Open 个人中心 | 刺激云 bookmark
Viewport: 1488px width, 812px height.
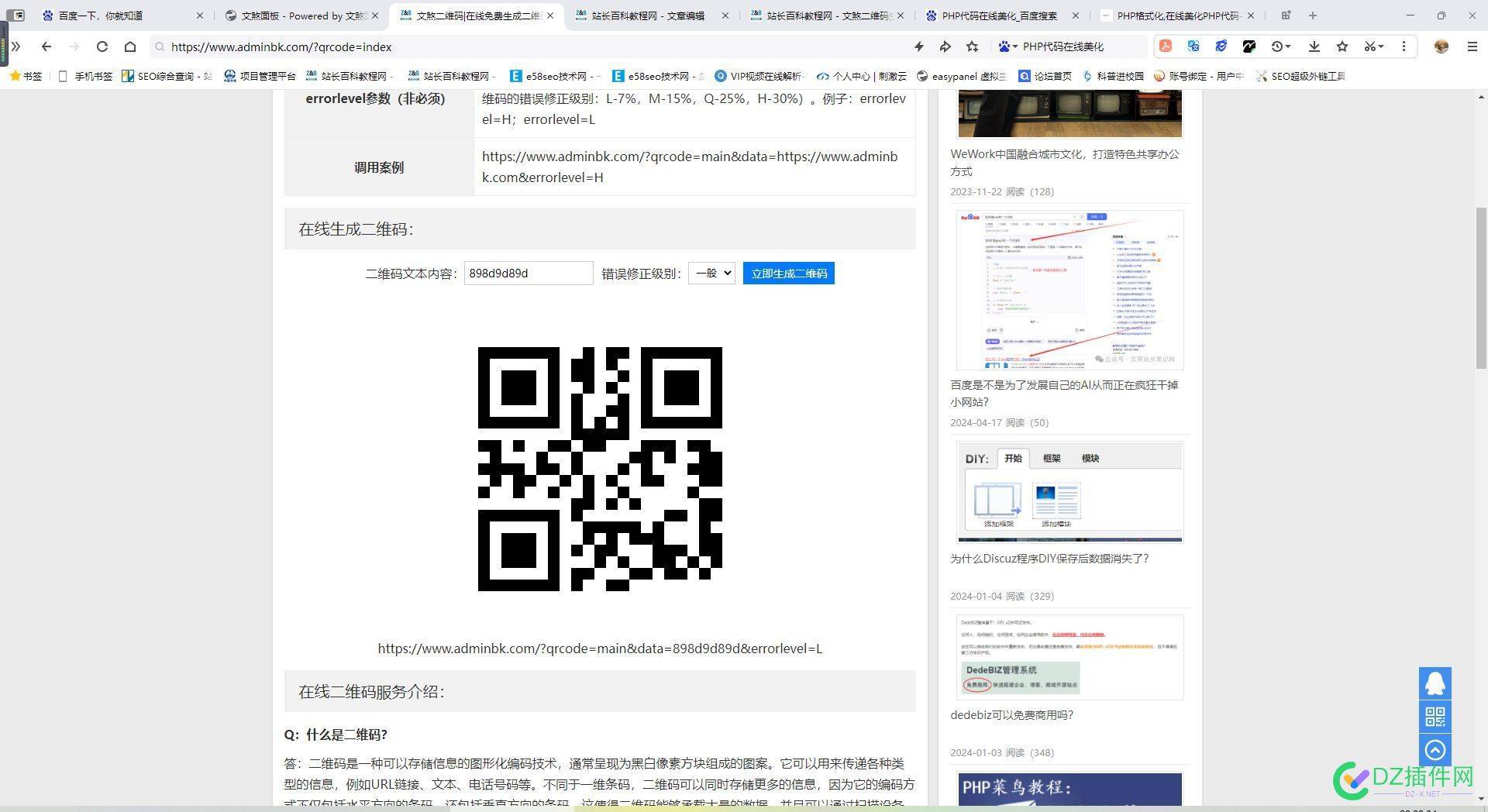pos(862,76)
